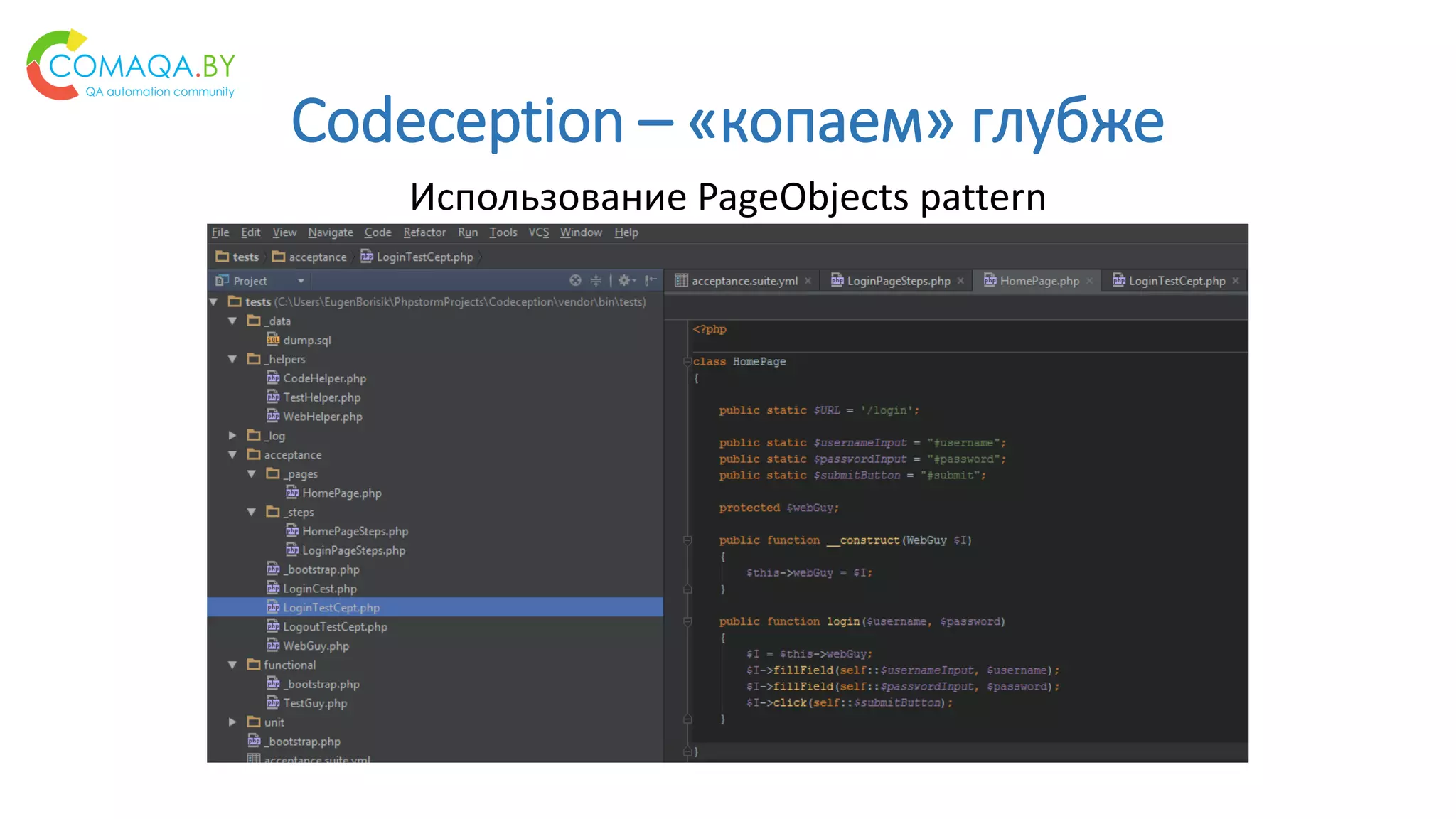
Task: Click the _steps folder icon
Action: click(x=273, y=512)
